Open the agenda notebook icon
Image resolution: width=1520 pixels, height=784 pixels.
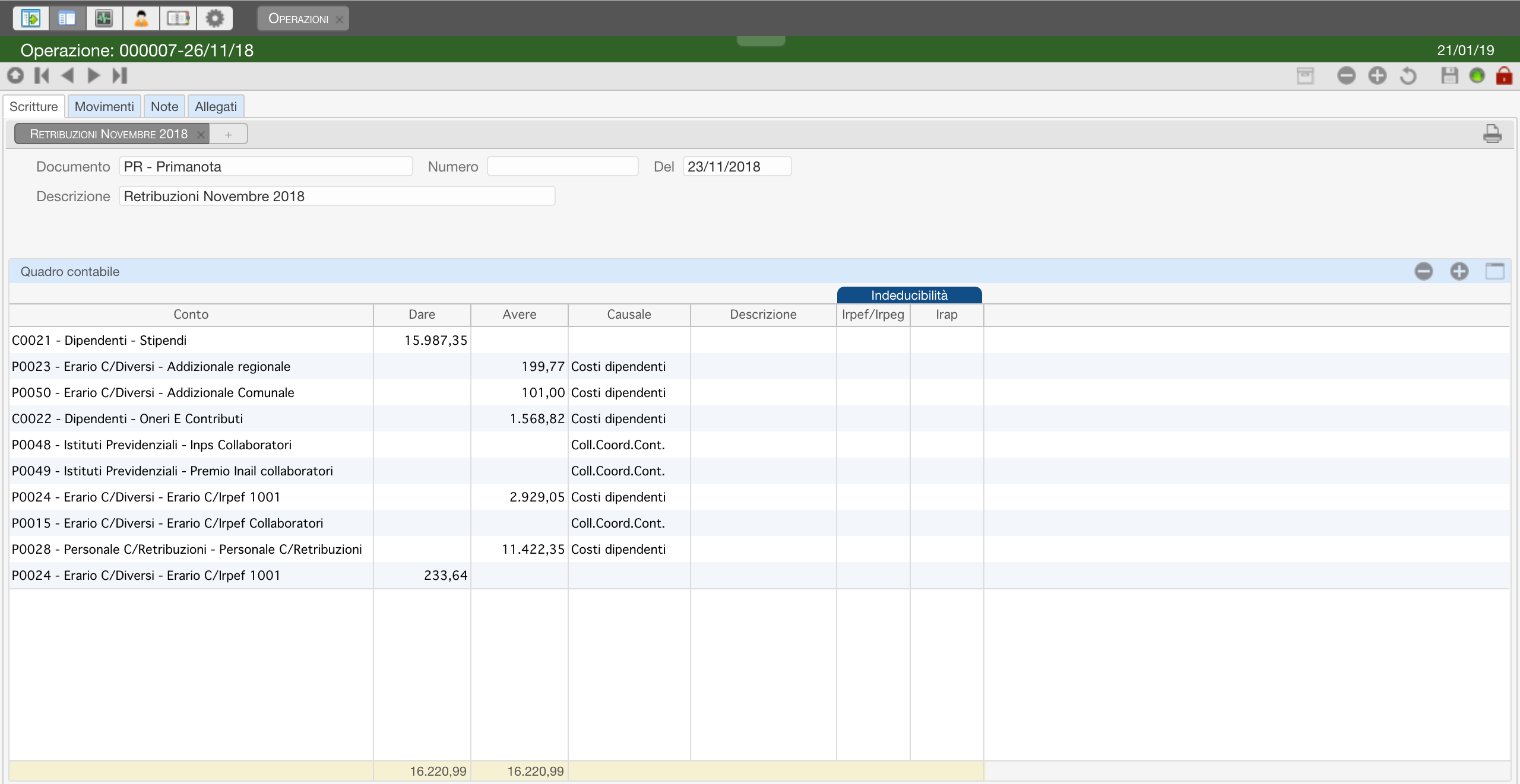tap(178, 18)
